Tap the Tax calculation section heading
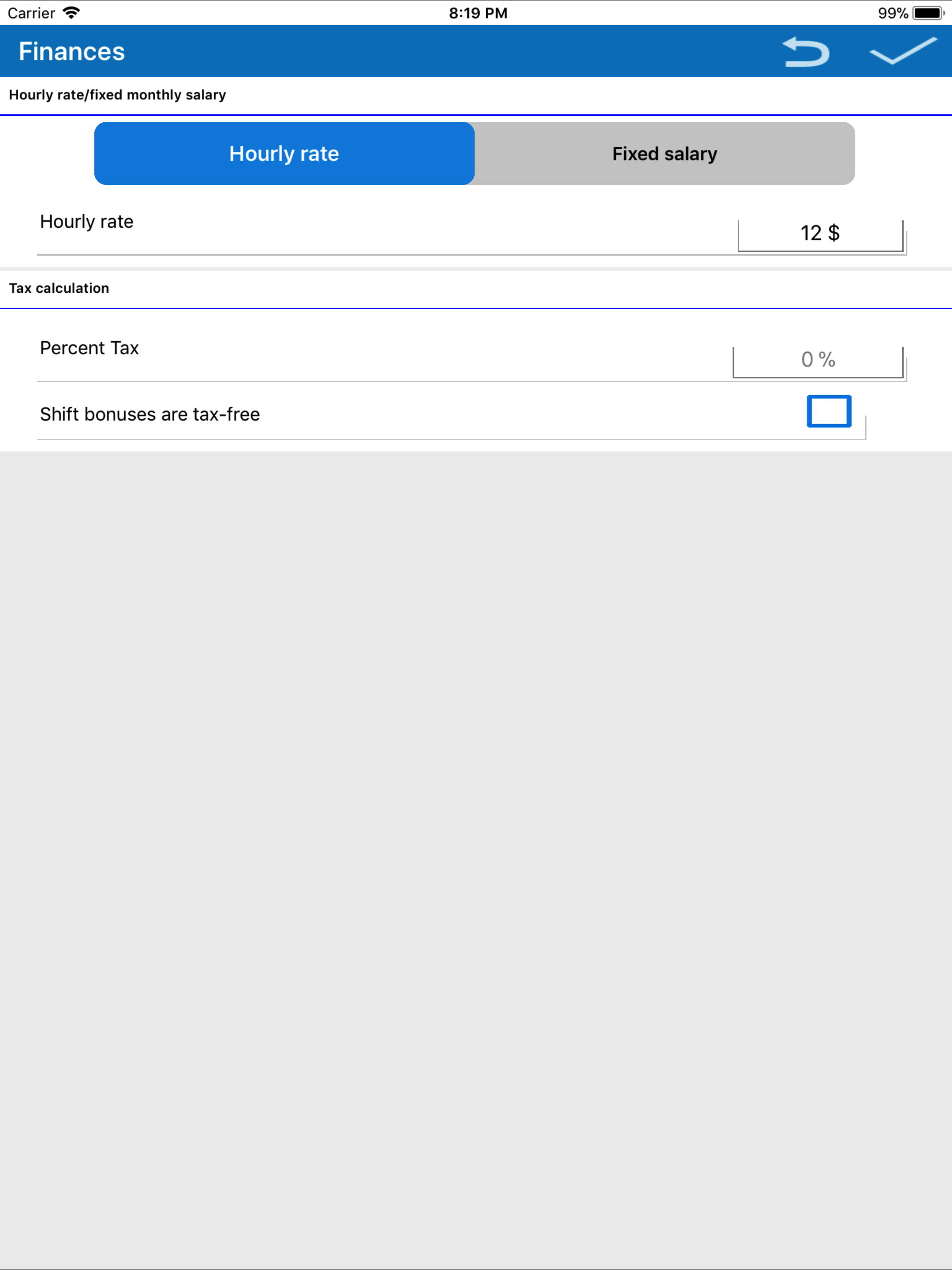952x1270 pixels. [59, 288]
